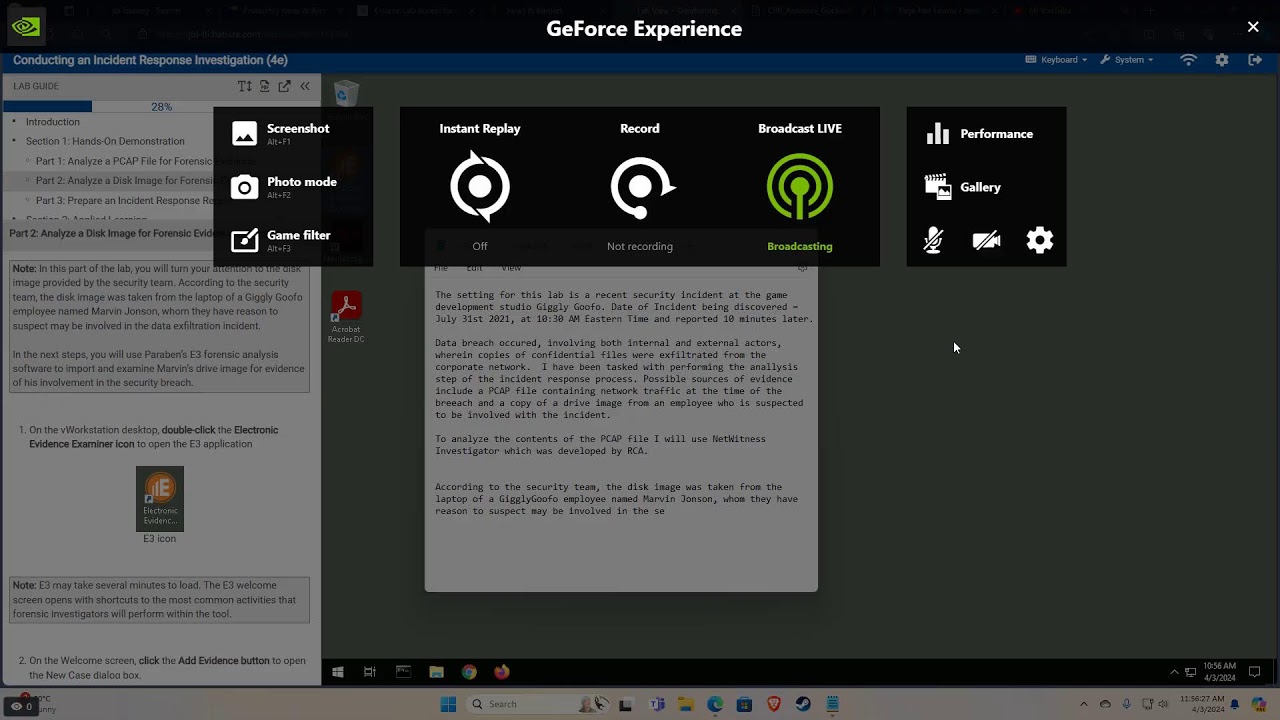
Task: Collapse the Lab Guide panel
Action: pyautogui.click(x=305, y=86)
